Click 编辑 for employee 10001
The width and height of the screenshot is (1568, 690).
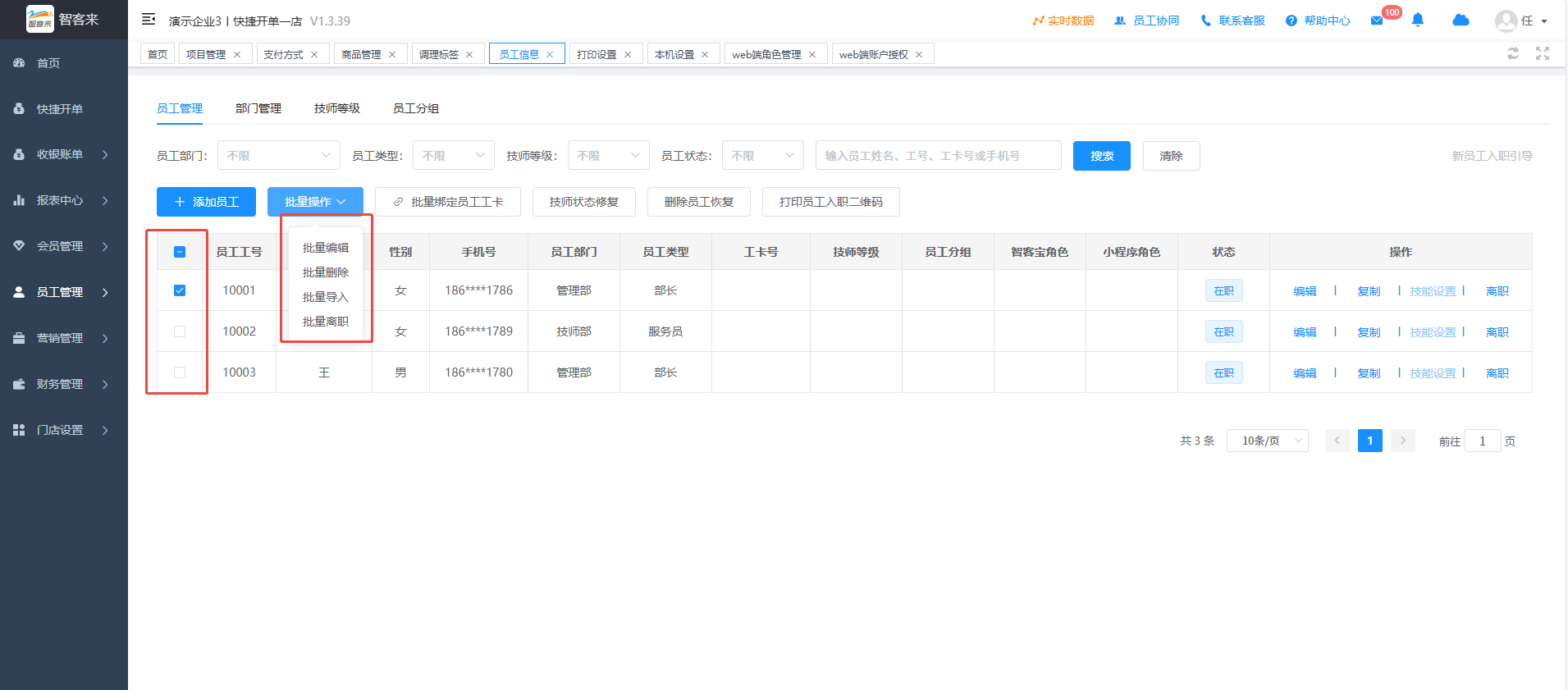pyautogui.click(x=1305, y=291)
